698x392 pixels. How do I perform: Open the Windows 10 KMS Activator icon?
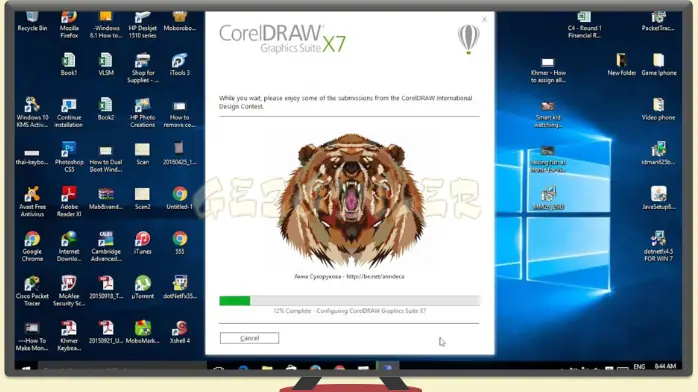[32, 113]
